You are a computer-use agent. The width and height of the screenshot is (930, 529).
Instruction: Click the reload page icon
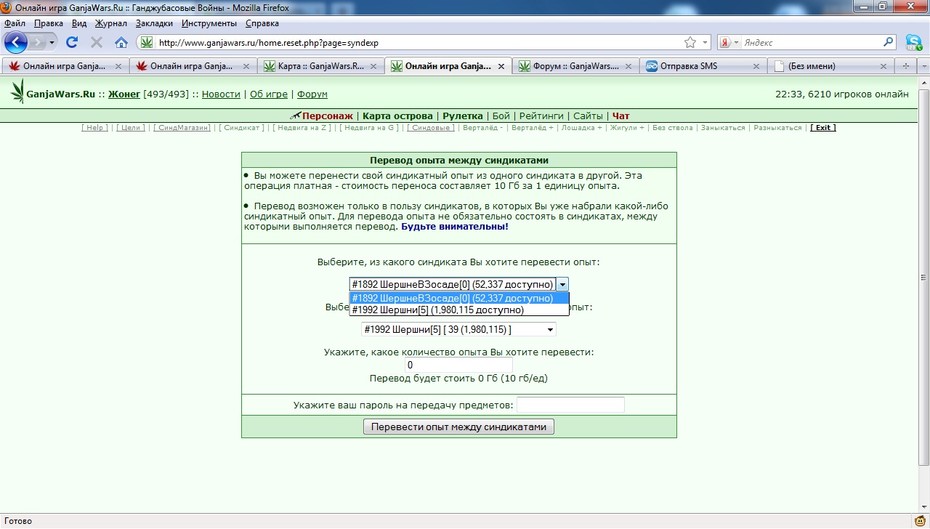click(72, 42)
